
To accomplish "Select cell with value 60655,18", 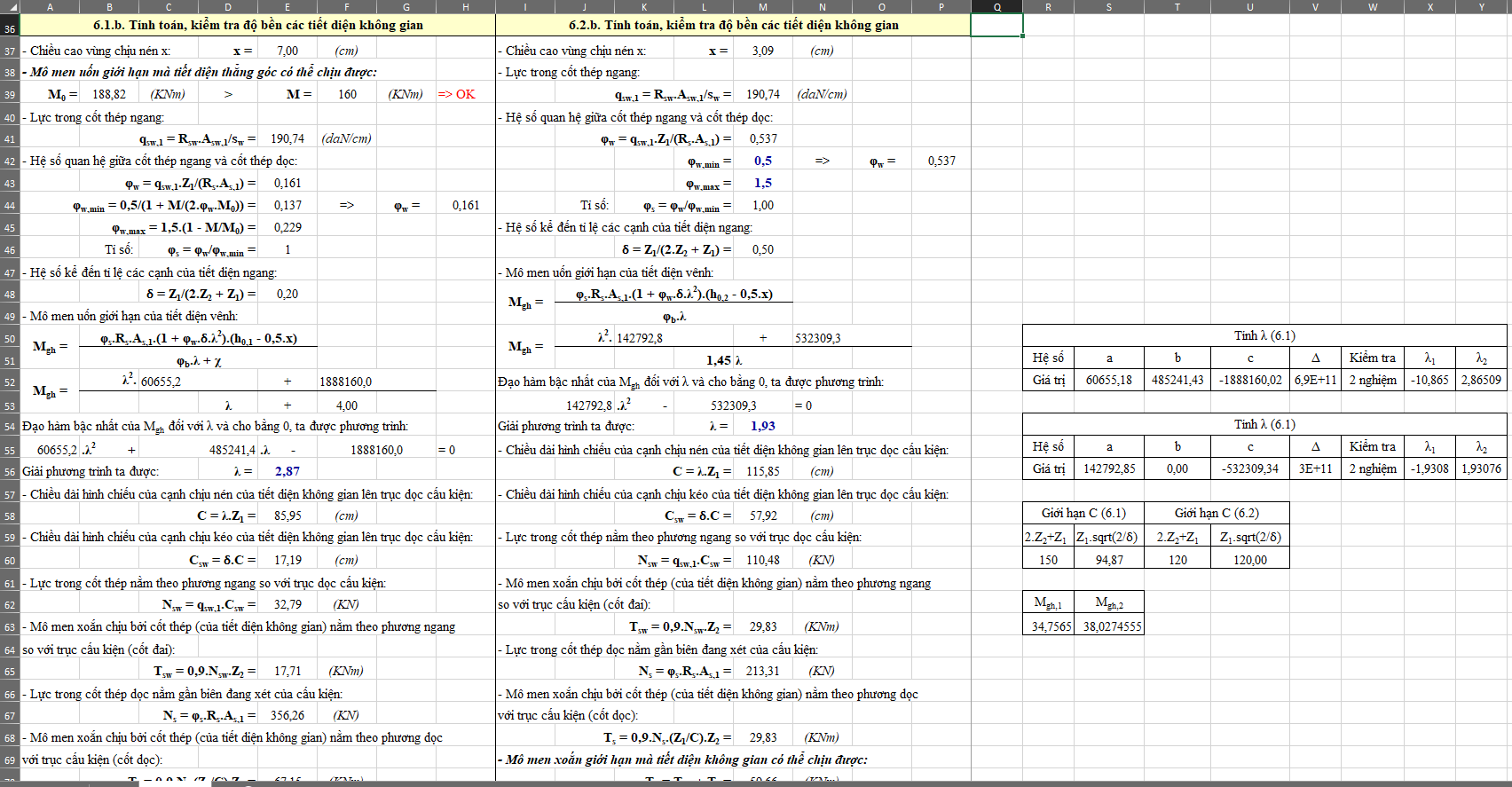I will [1109, 380].
